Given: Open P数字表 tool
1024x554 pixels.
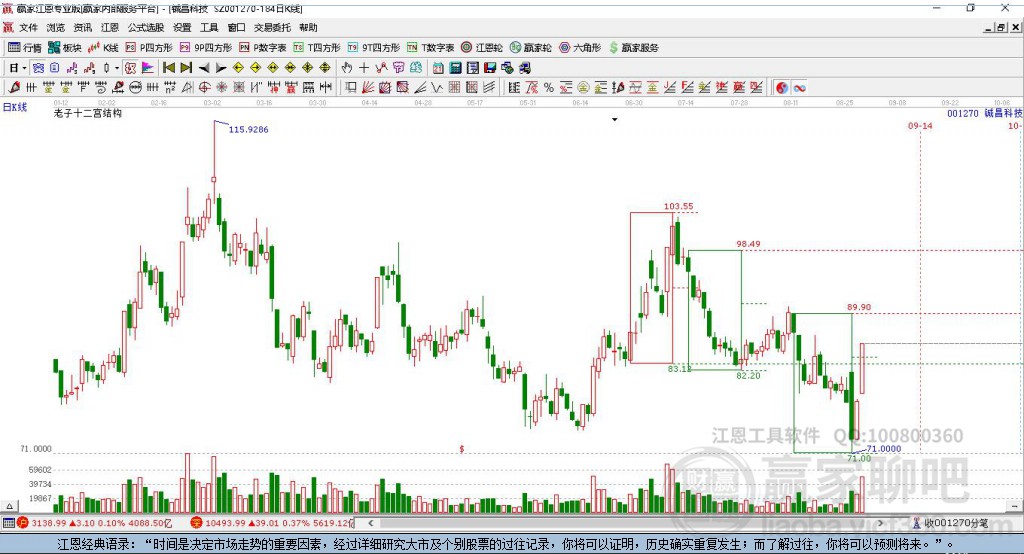Looking at the screenshot, I should (263, 48).
